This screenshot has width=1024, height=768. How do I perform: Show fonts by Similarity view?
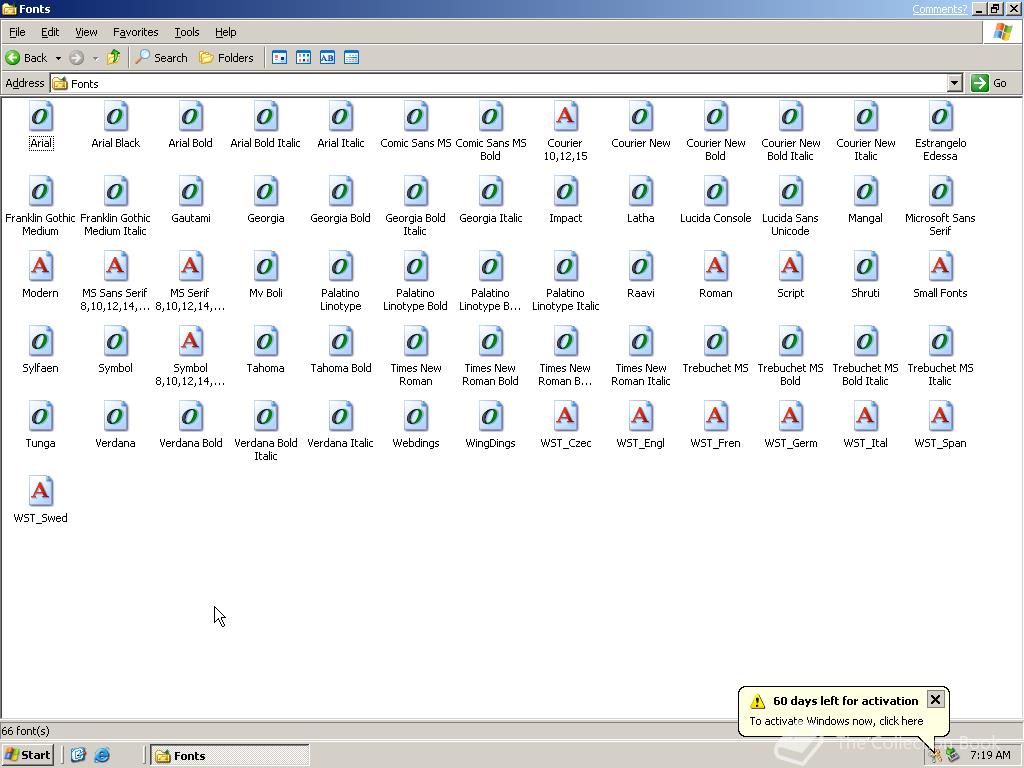click(x=327, y=57)
